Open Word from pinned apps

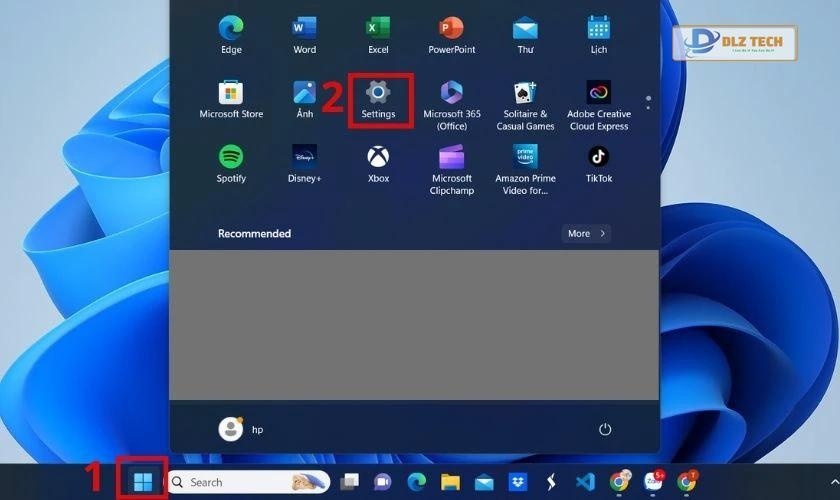pyautogui.click(x=304, y=33)
